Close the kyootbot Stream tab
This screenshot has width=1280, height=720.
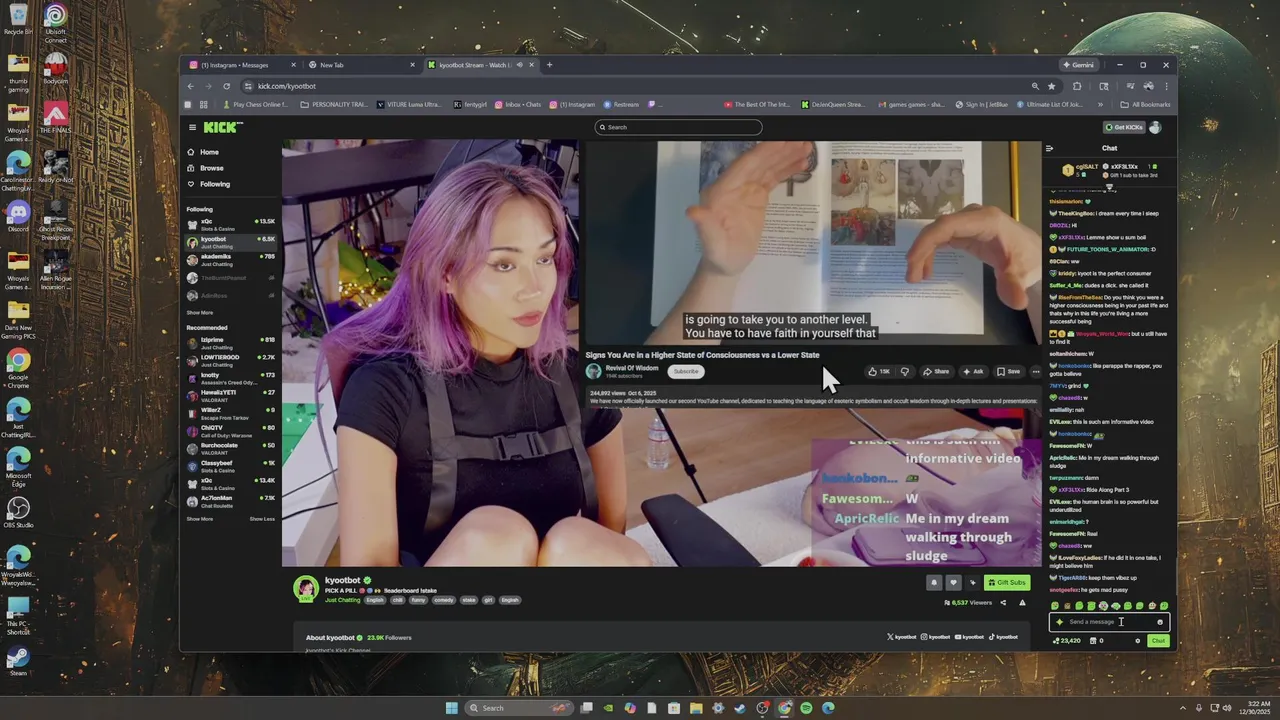[x=532, y=65]
